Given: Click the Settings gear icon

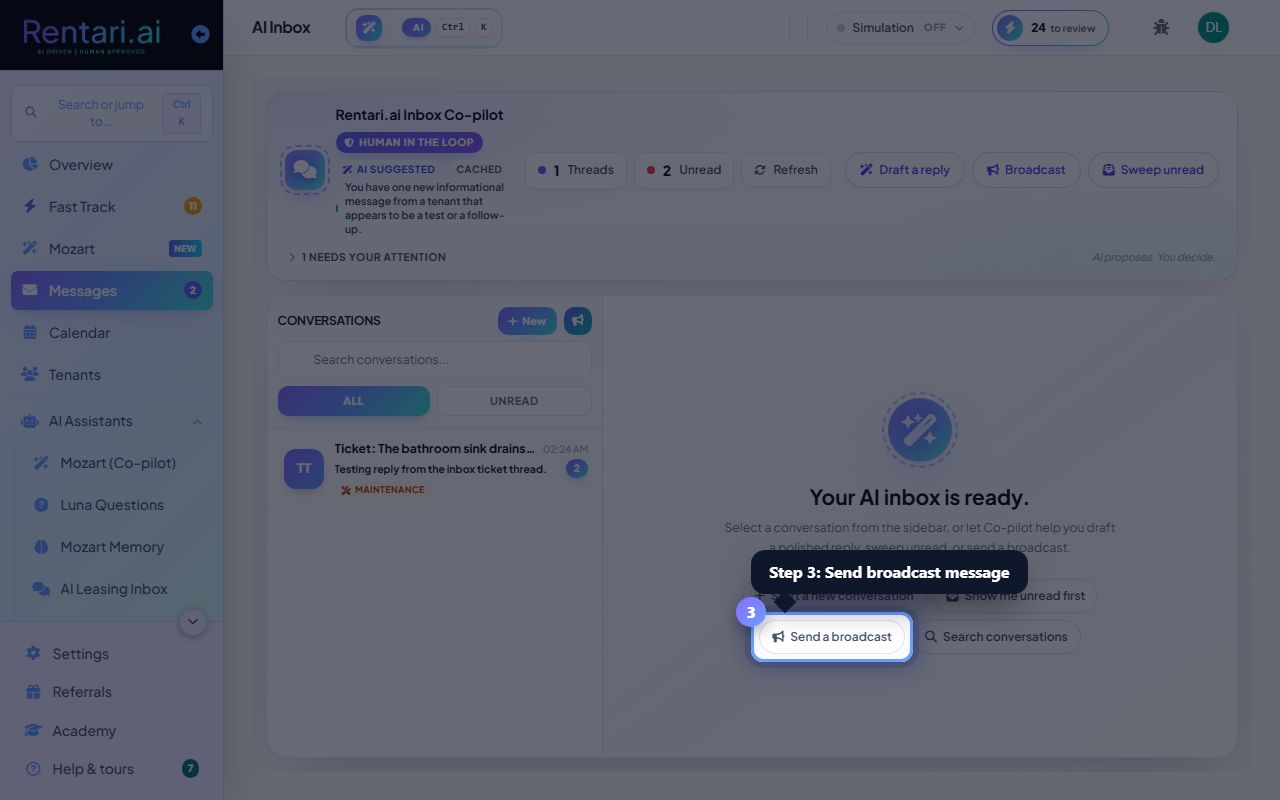Looking at the screenshot, I should pyautogui.click(x=33, y=654).
